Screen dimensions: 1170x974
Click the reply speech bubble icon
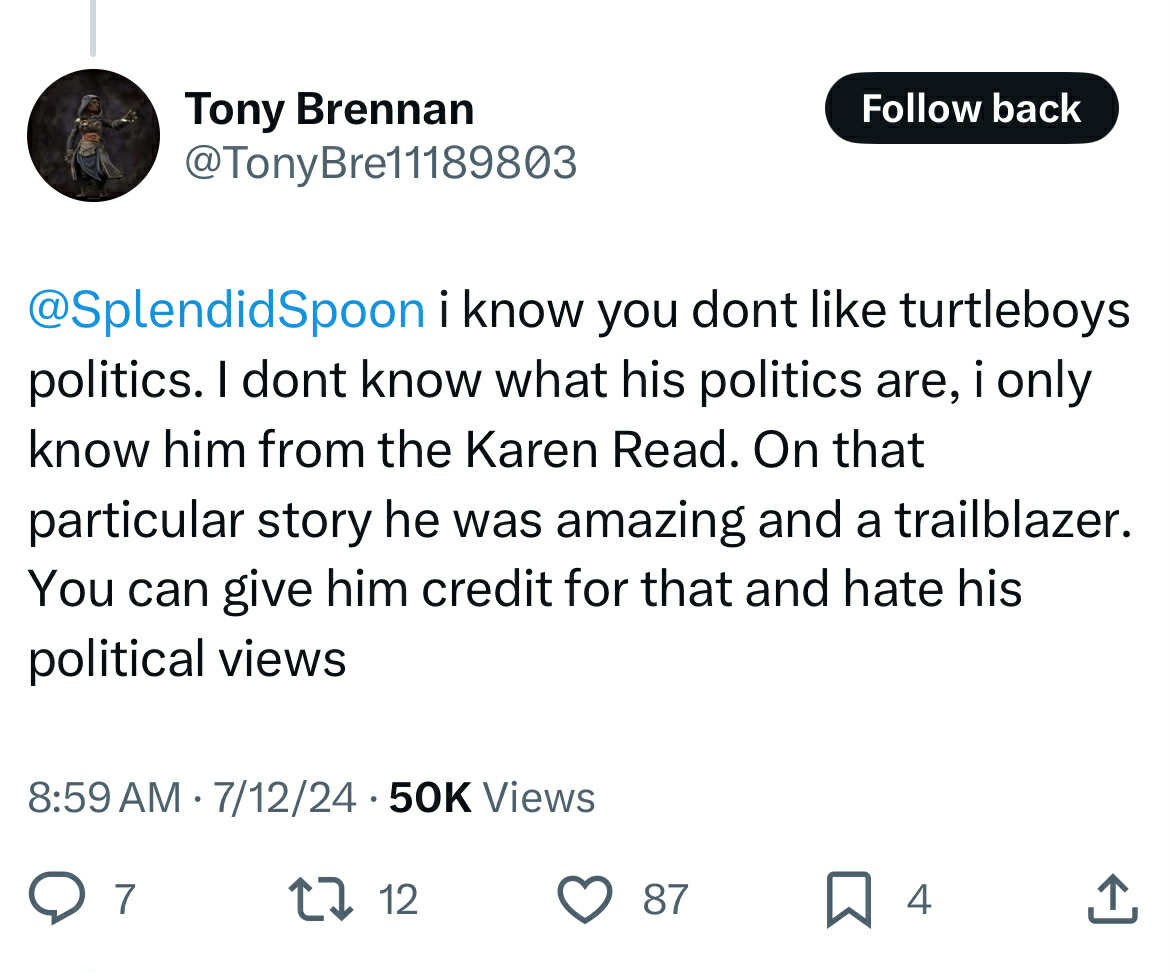click(57, 898)
